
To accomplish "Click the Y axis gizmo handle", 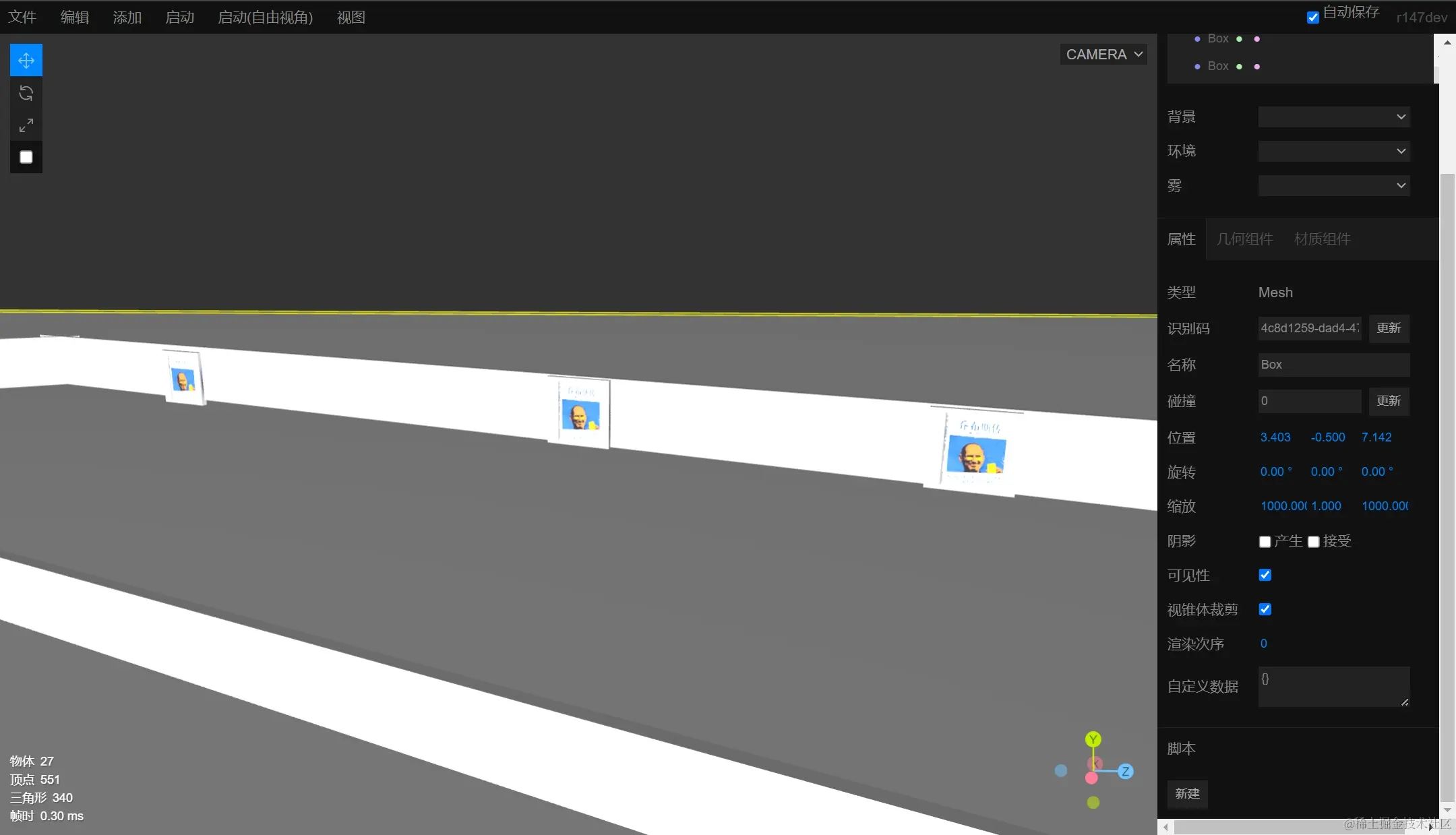I will pos(1093,739).
